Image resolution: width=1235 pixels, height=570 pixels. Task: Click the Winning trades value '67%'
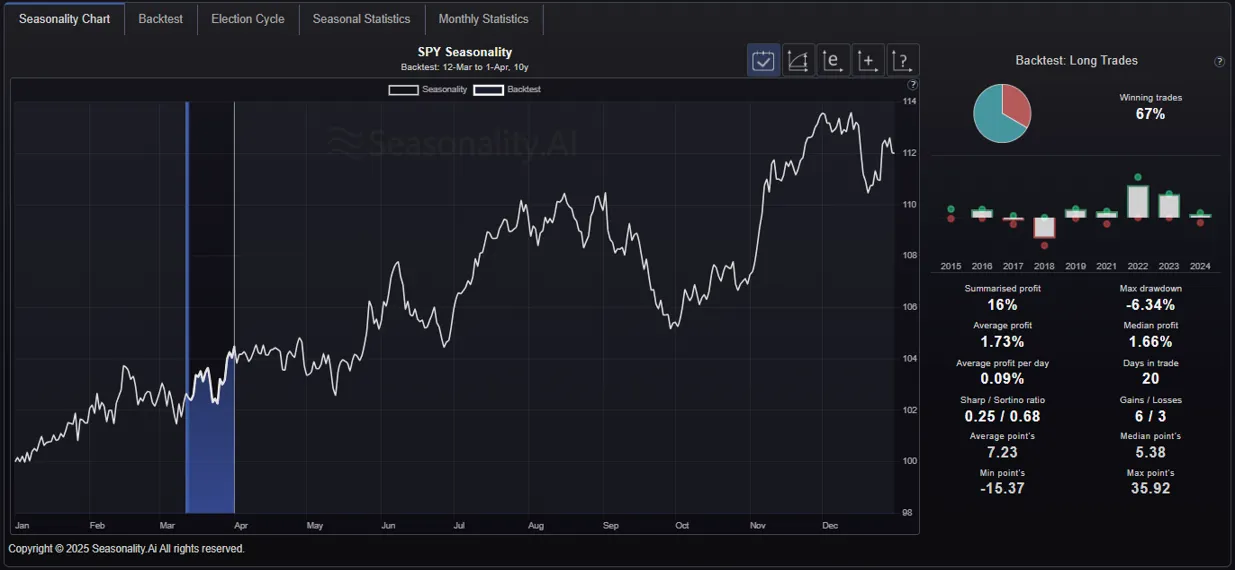(x=1150, y=114)
